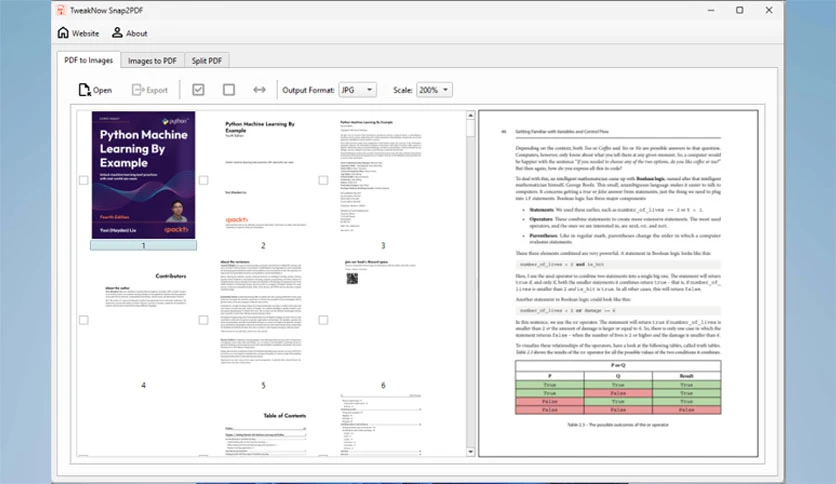Check the box for page 3
The width and height of the screenshot is (836, 484).
pos(323,180)
